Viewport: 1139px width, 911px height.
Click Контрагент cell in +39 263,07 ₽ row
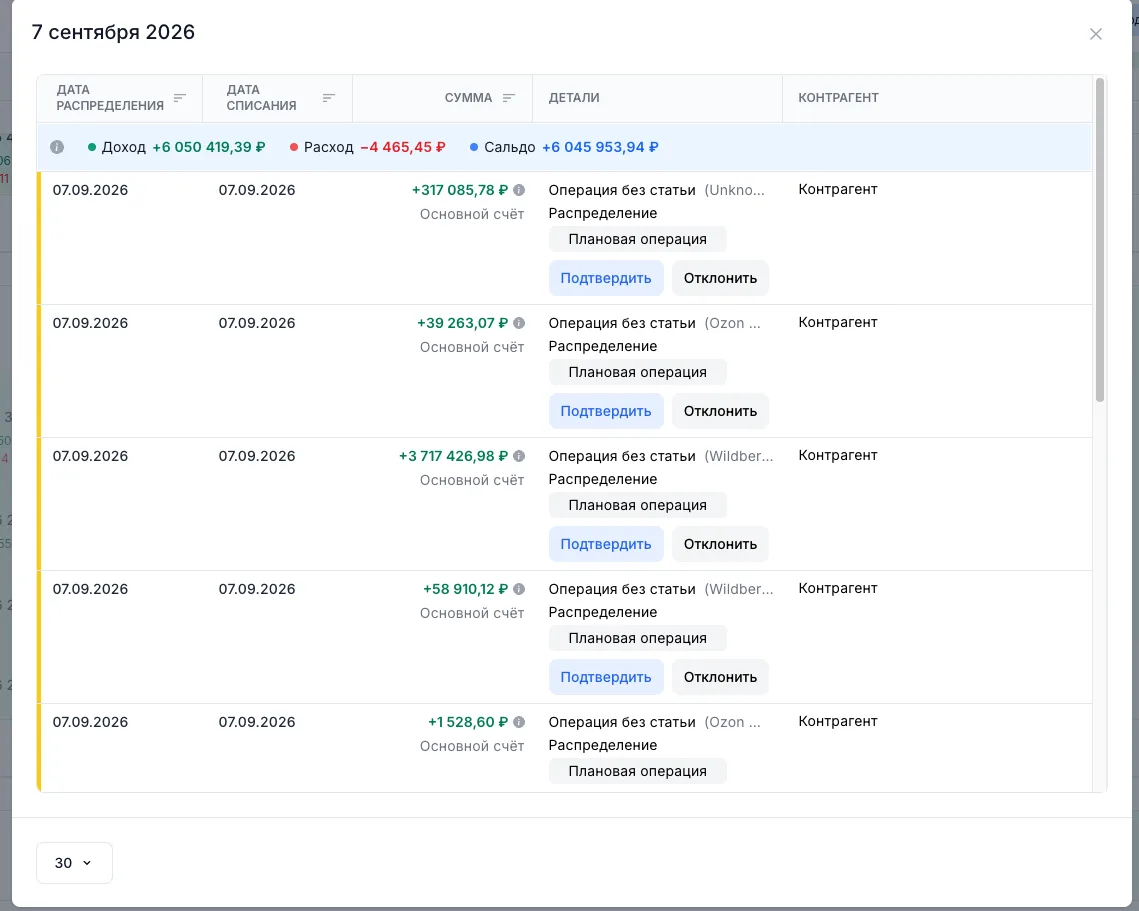pos(838,322)
